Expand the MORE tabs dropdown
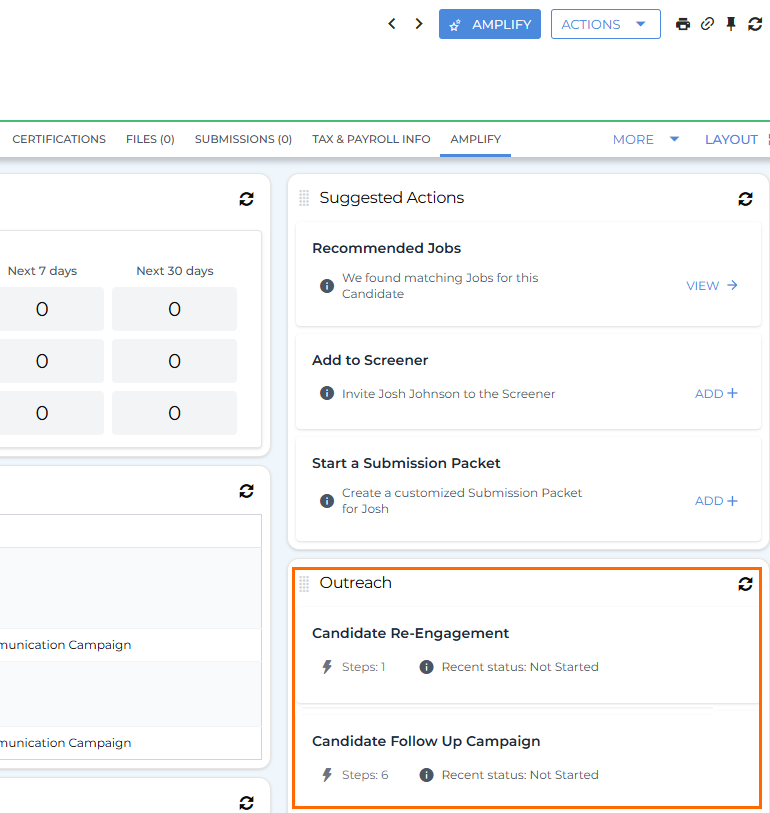The image size is (770, 813). click(x=646, y=139)
